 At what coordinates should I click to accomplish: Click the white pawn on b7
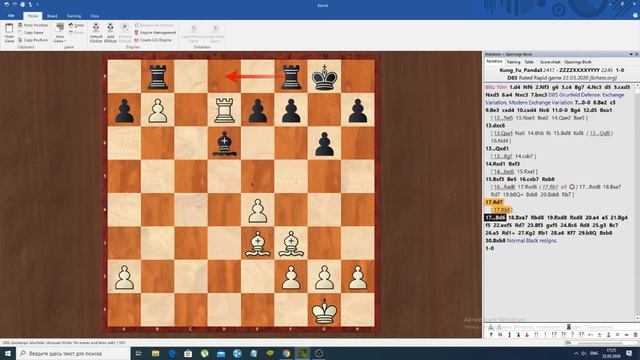coord(158,110)
